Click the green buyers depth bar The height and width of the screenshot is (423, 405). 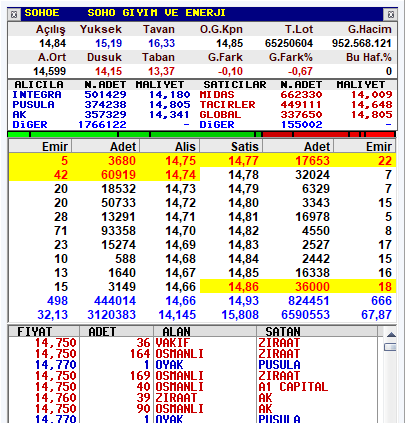point(135,134)
